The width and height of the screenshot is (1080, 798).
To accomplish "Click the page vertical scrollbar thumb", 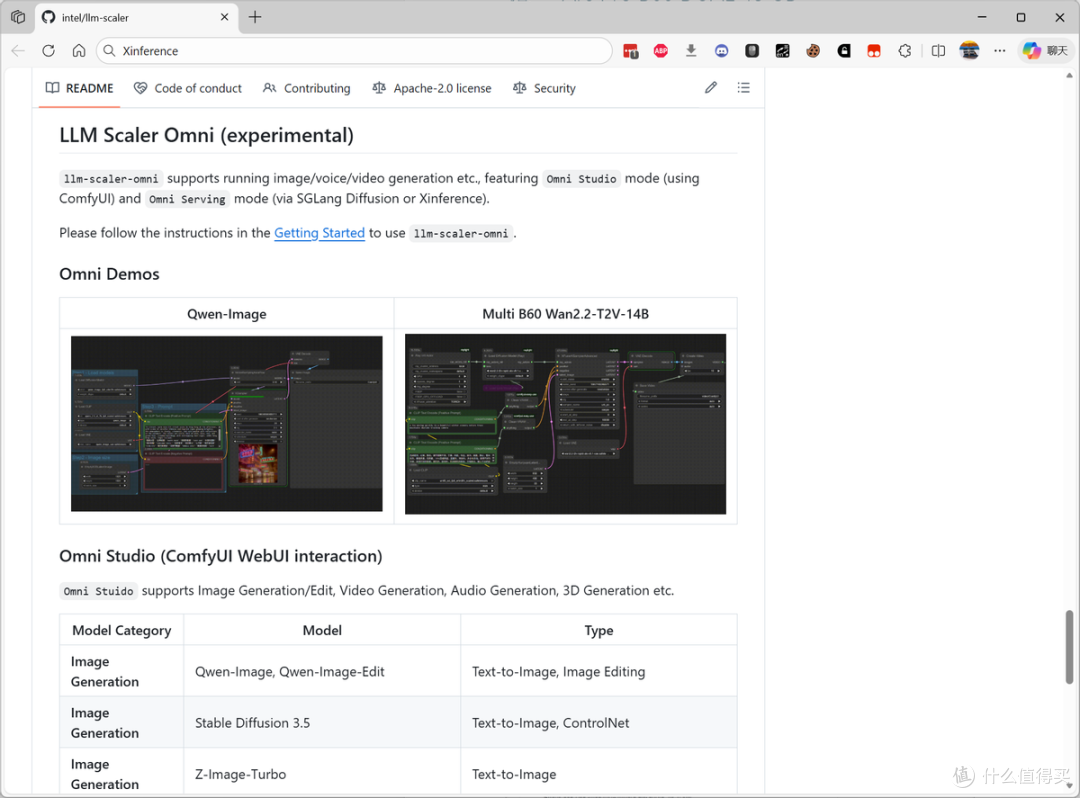I will [1069, 647].
